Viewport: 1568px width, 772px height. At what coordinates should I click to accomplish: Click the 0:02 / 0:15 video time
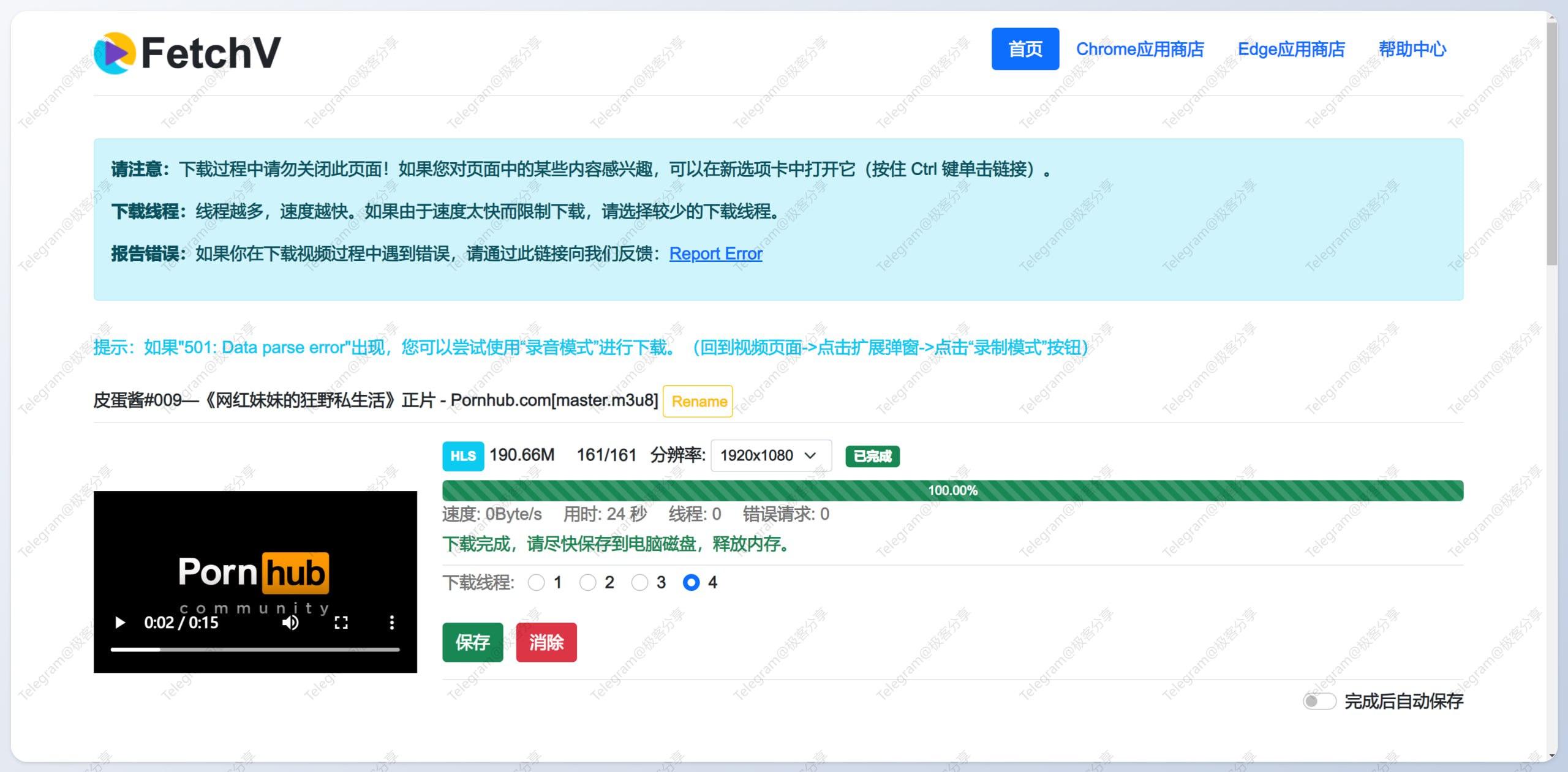click(181, 623)
